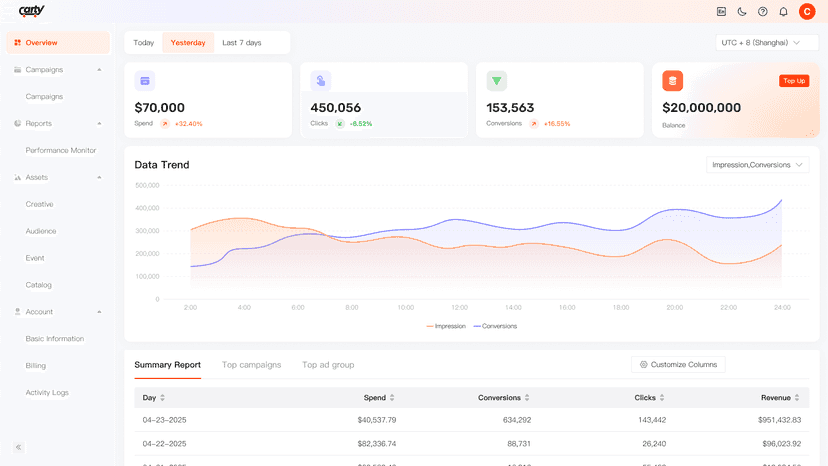Open the help question-mark icon
This screenshot has height=466, width=828.
tap(763, 12)
